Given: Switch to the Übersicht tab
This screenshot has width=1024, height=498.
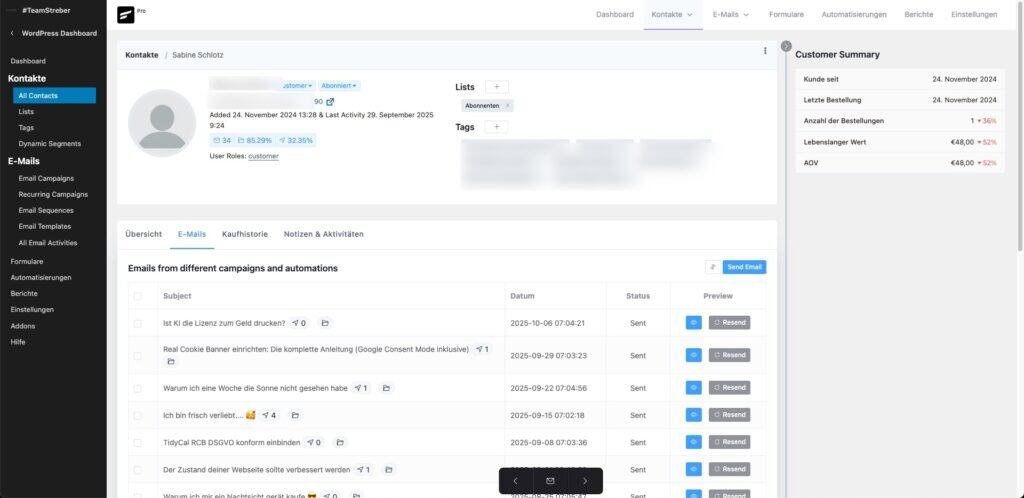Looking at the screenshot, I should pyautogui.click(x=144, y=234).
